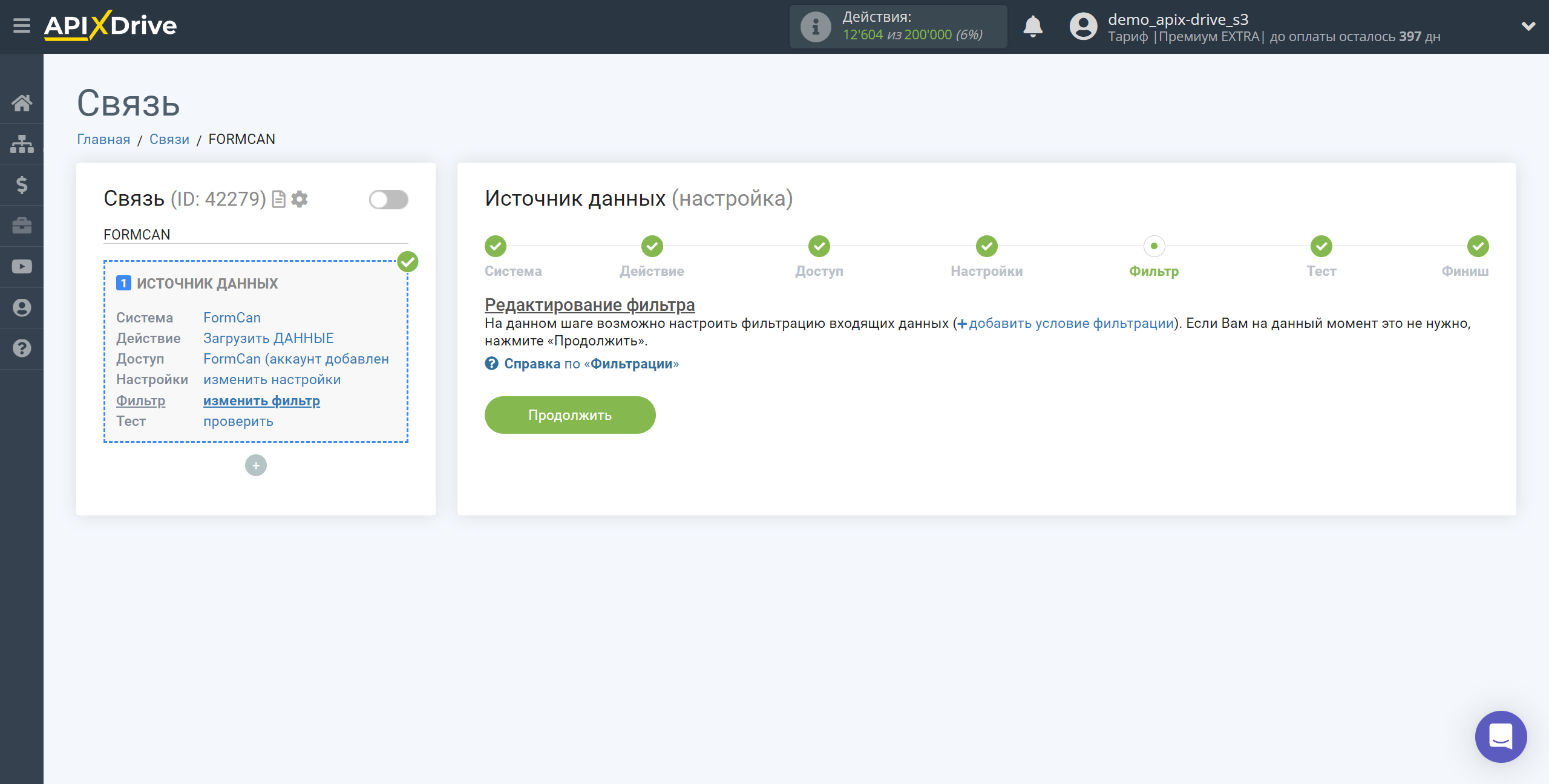Add a new block with plus button
This screenshot has height=784, width=1549.
coord(256,465)
